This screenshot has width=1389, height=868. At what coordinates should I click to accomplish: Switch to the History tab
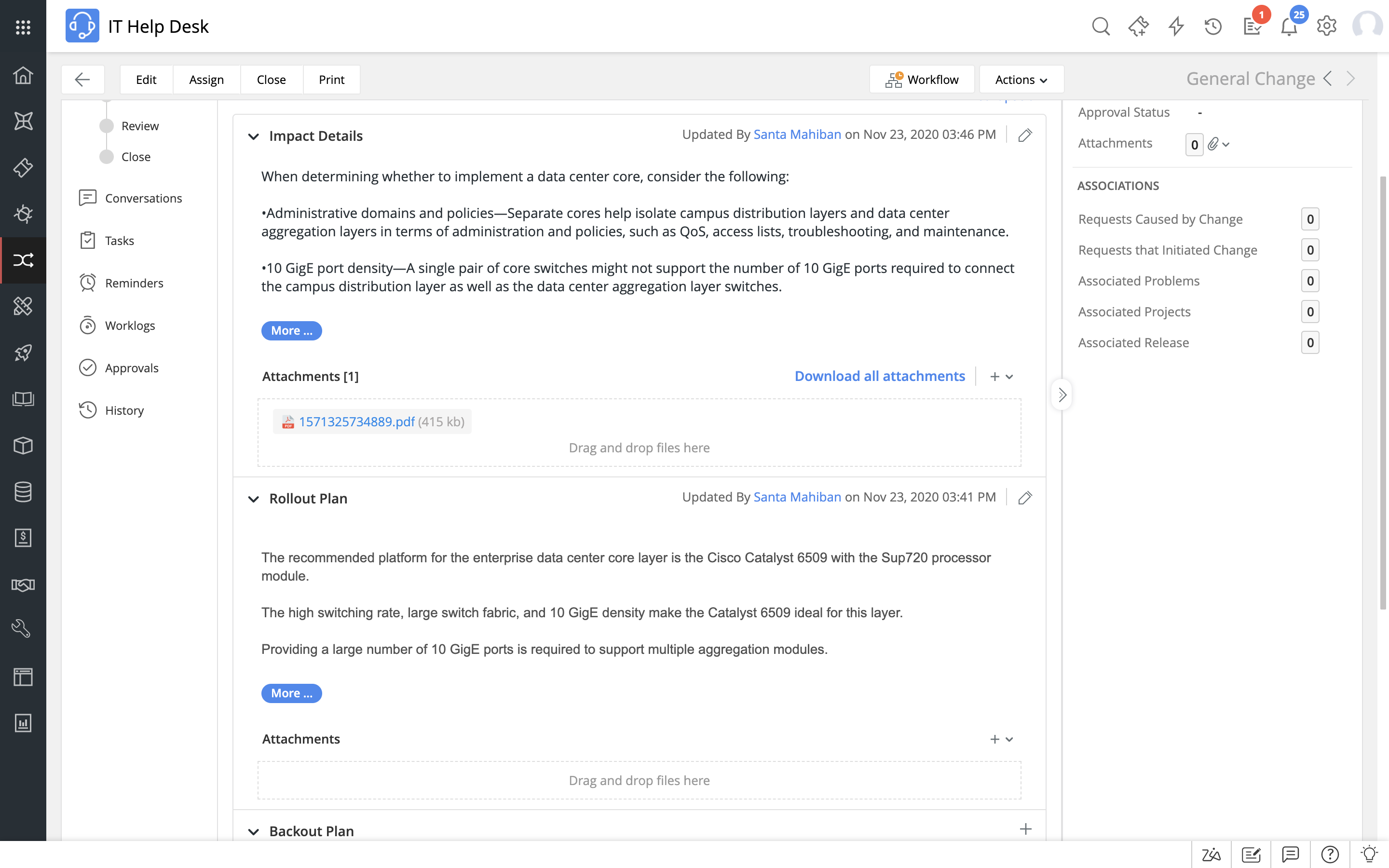pyautogui.click(x=124, y=410)
